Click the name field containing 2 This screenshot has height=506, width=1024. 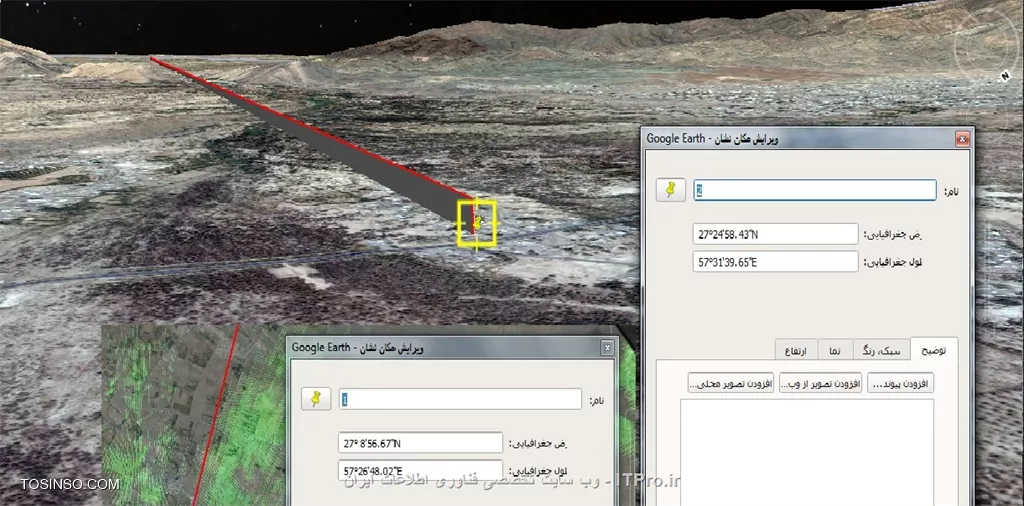pos(815,191)
